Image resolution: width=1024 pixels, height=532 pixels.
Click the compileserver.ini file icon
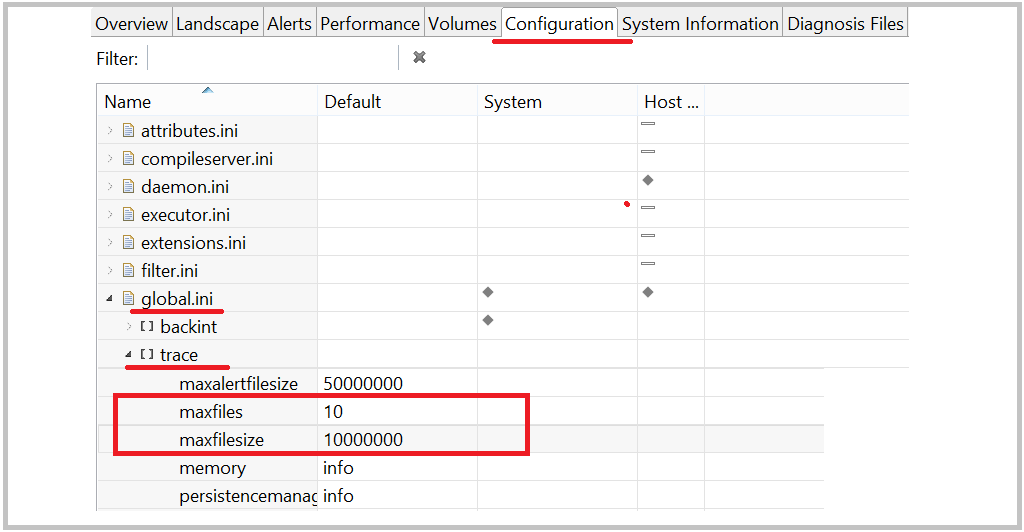[129, 159]
